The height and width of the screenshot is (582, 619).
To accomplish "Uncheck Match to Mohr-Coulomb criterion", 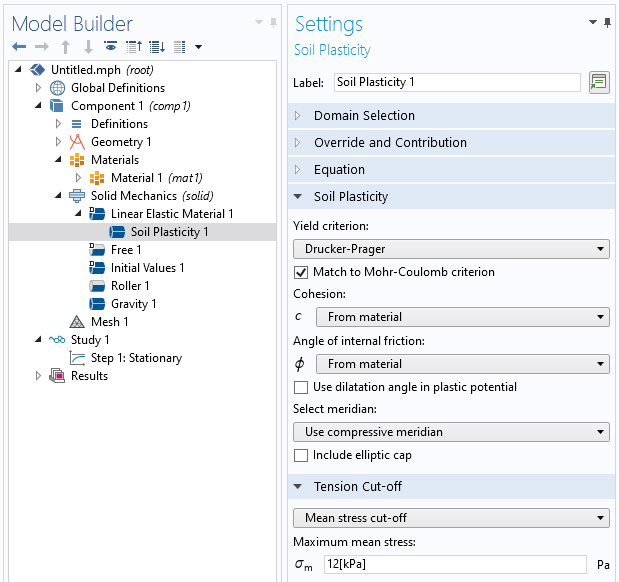I will tap(301, 272).
